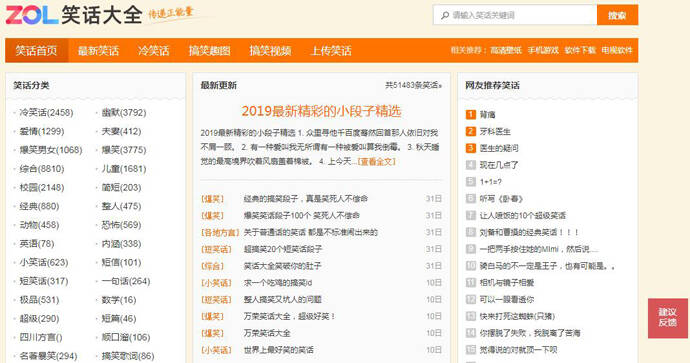
Task: Open category 爆笑男女(1068)
Action: pos(51,150)
